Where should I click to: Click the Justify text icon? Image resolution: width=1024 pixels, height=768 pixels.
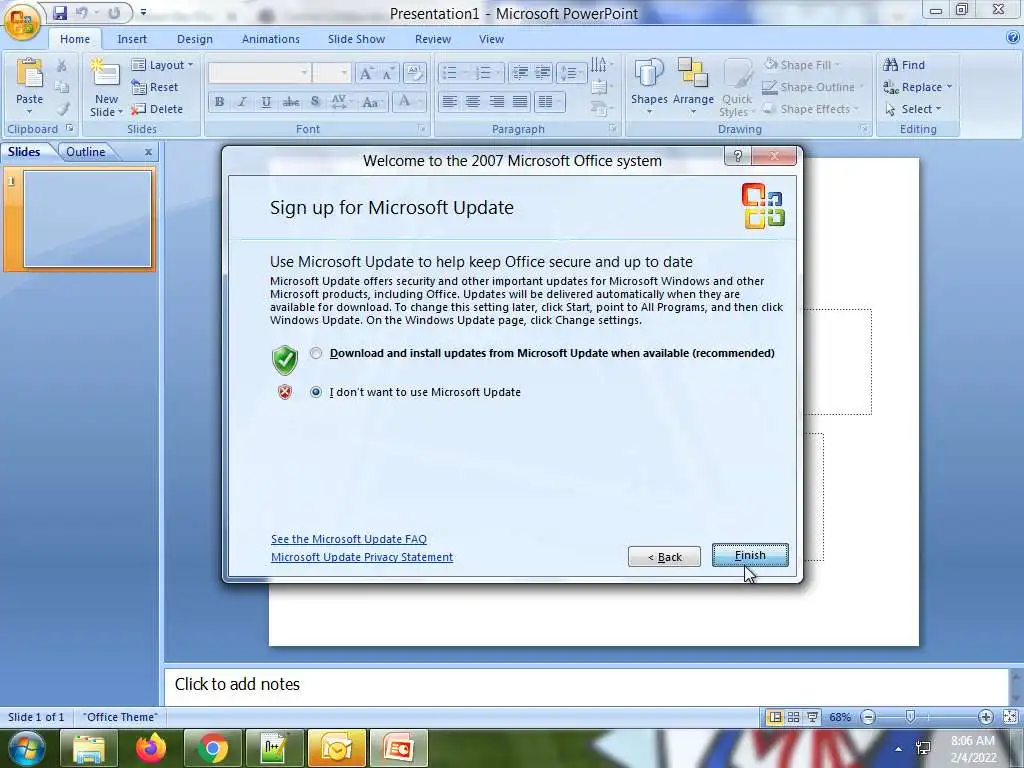[520, 102]
